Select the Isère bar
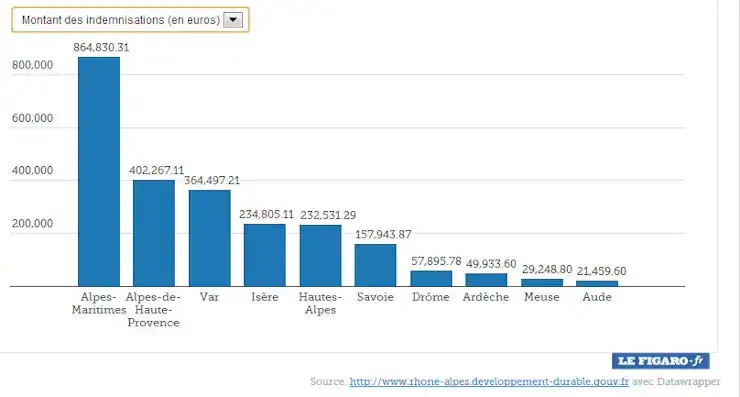The image size is (740, 397). [x=265, y=255]
